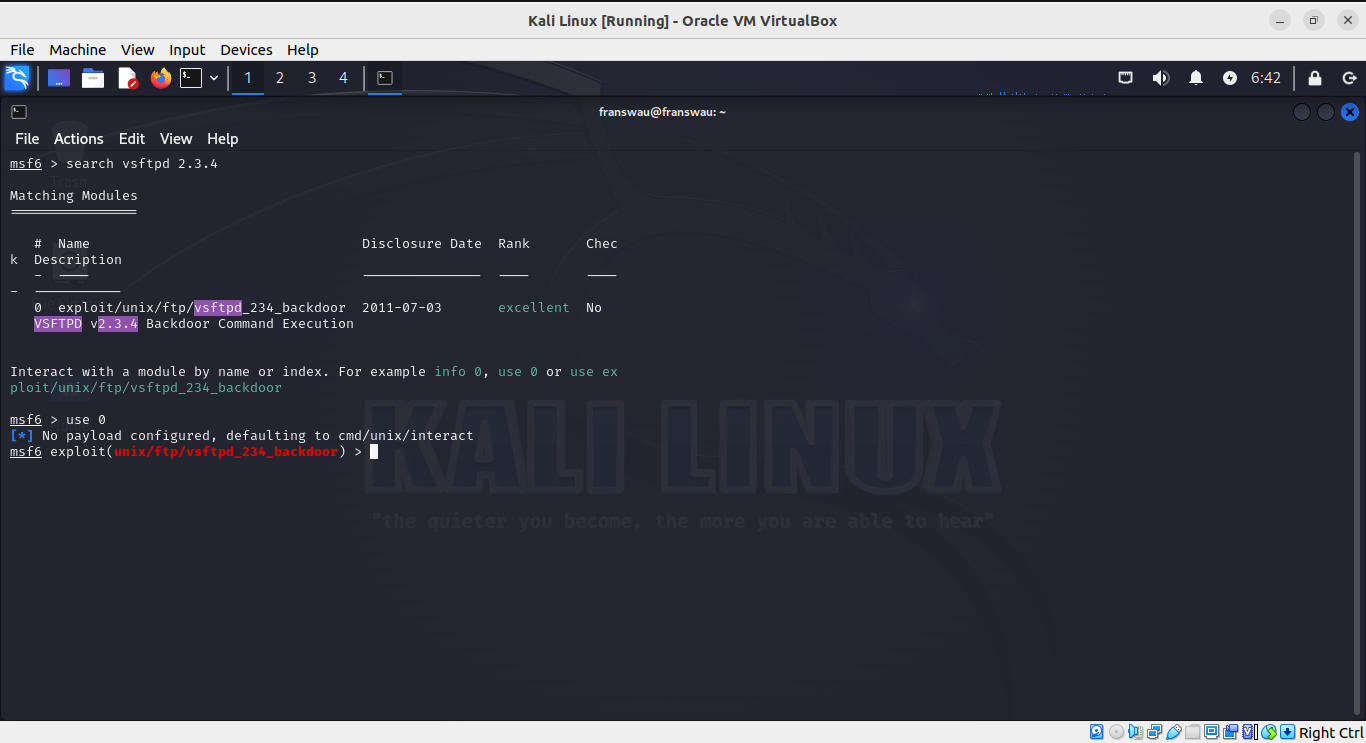Open the volume control in the panel
Image resolution: width=1366 pixels, height=743 pixels.
[x=1161, y=78]
